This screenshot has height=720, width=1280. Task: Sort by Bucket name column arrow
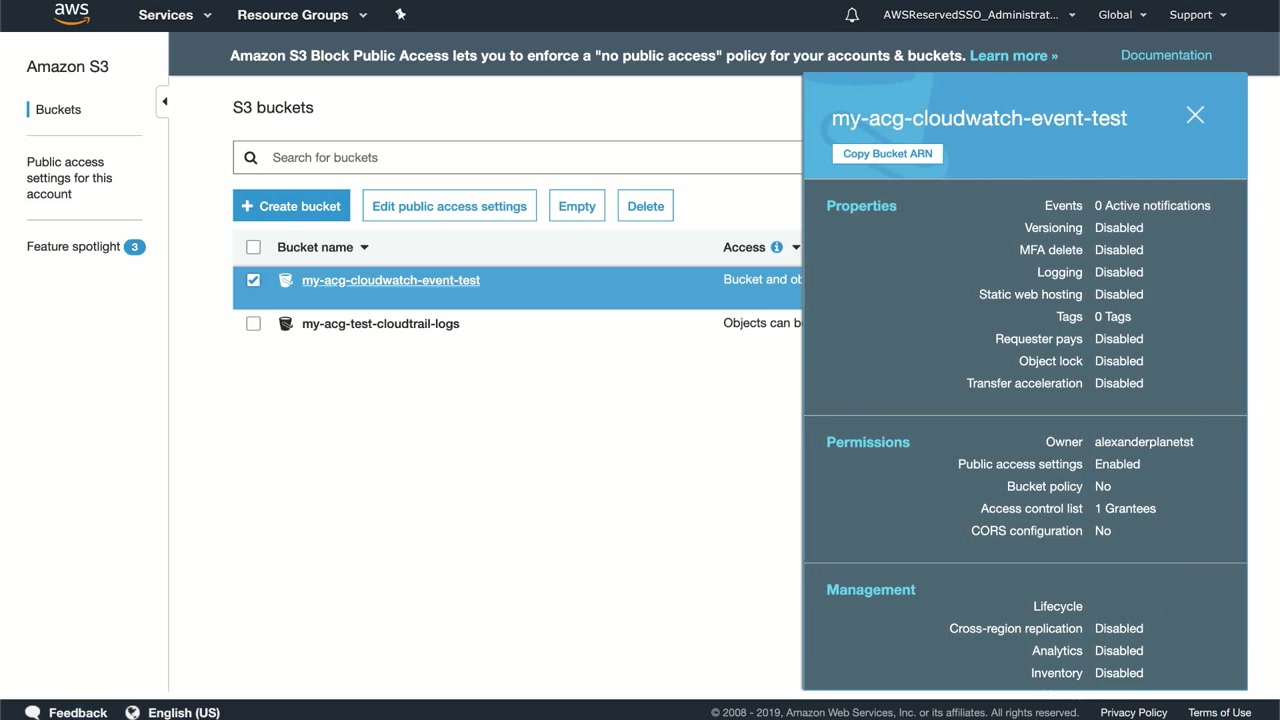[364, 247]
